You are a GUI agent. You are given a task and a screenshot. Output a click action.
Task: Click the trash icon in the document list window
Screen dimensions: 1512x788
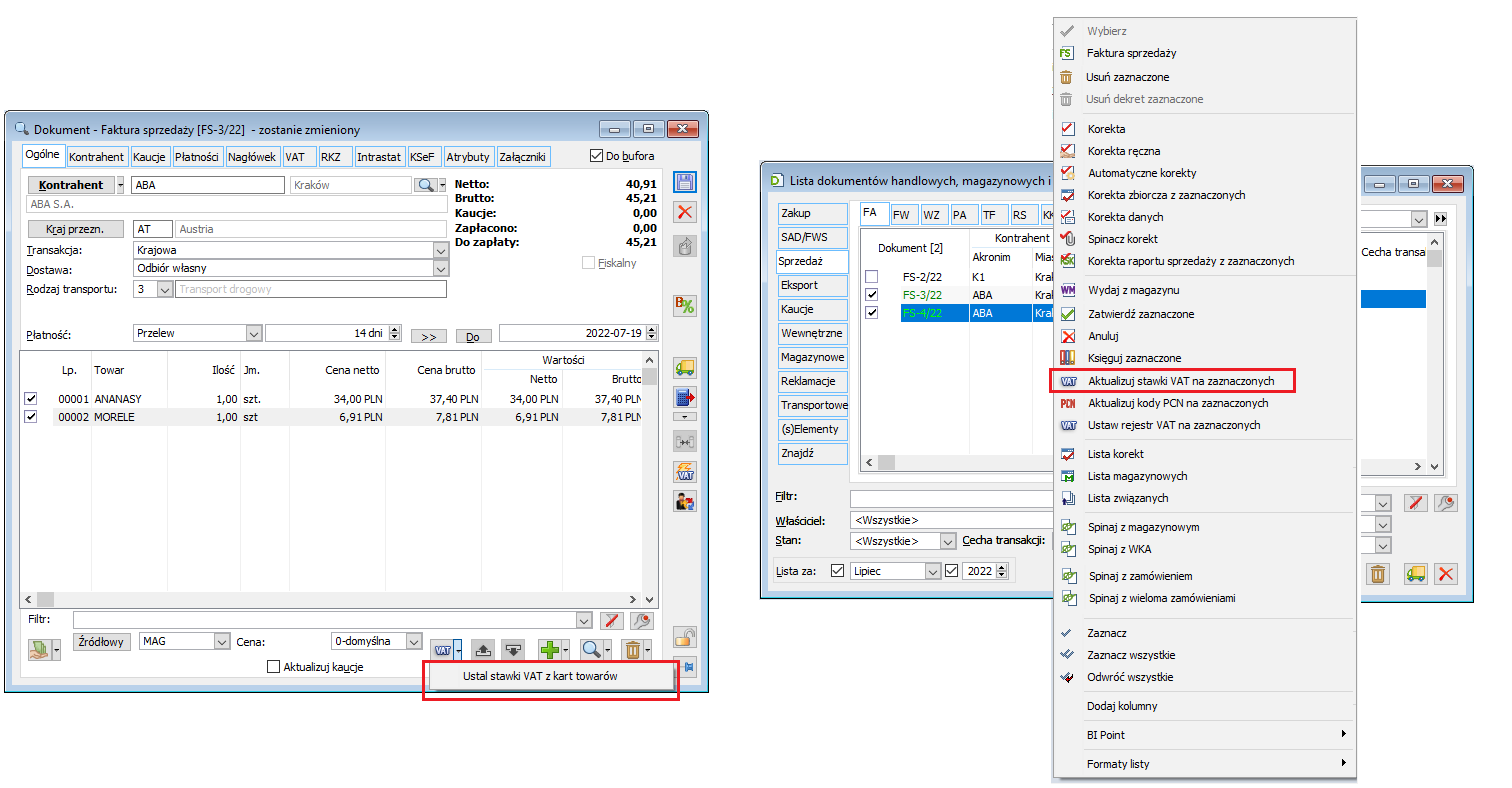1378,573
